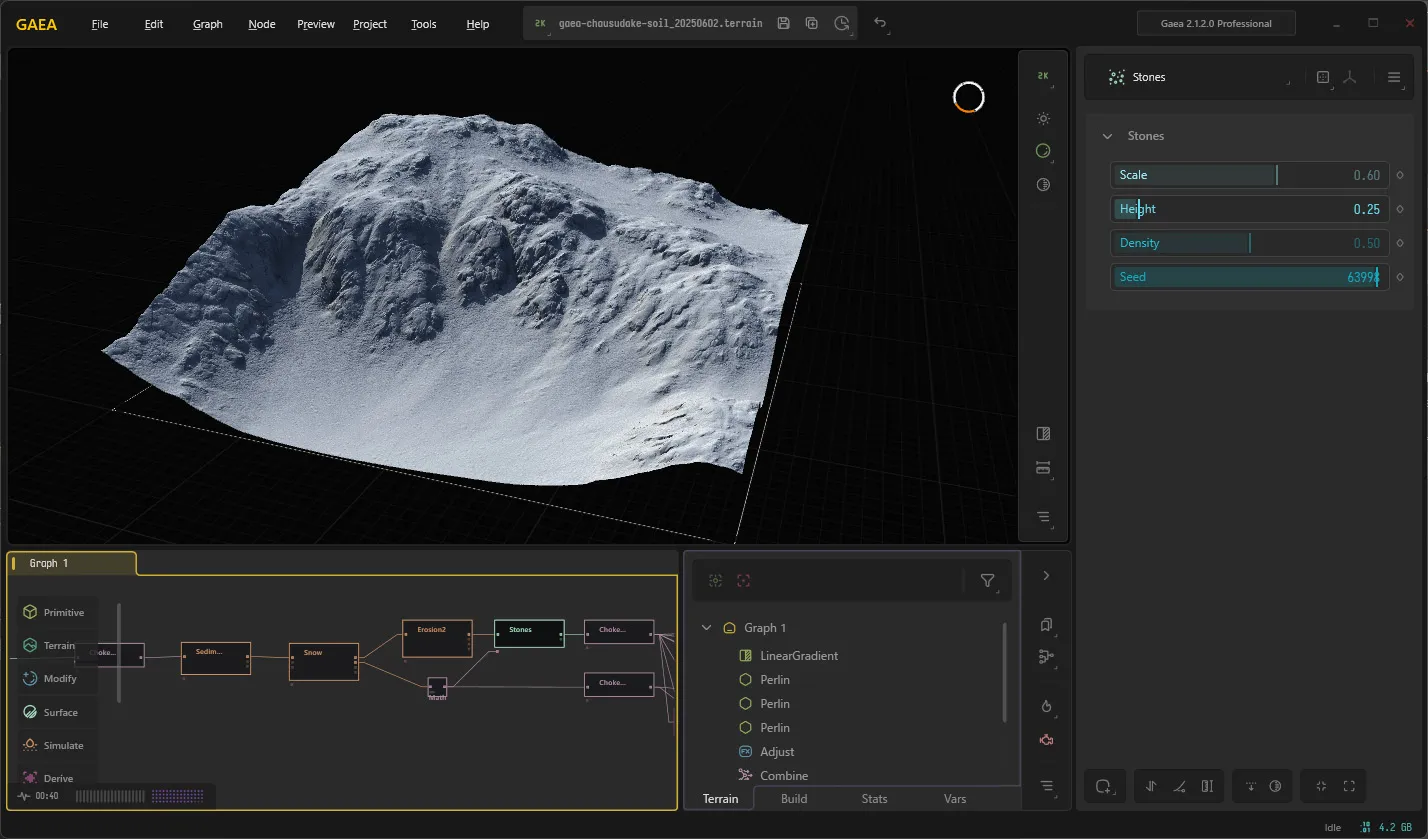This screenshot has width=1428, height=839.
Task: Select the Primitive node category
Action: [59, 612]
